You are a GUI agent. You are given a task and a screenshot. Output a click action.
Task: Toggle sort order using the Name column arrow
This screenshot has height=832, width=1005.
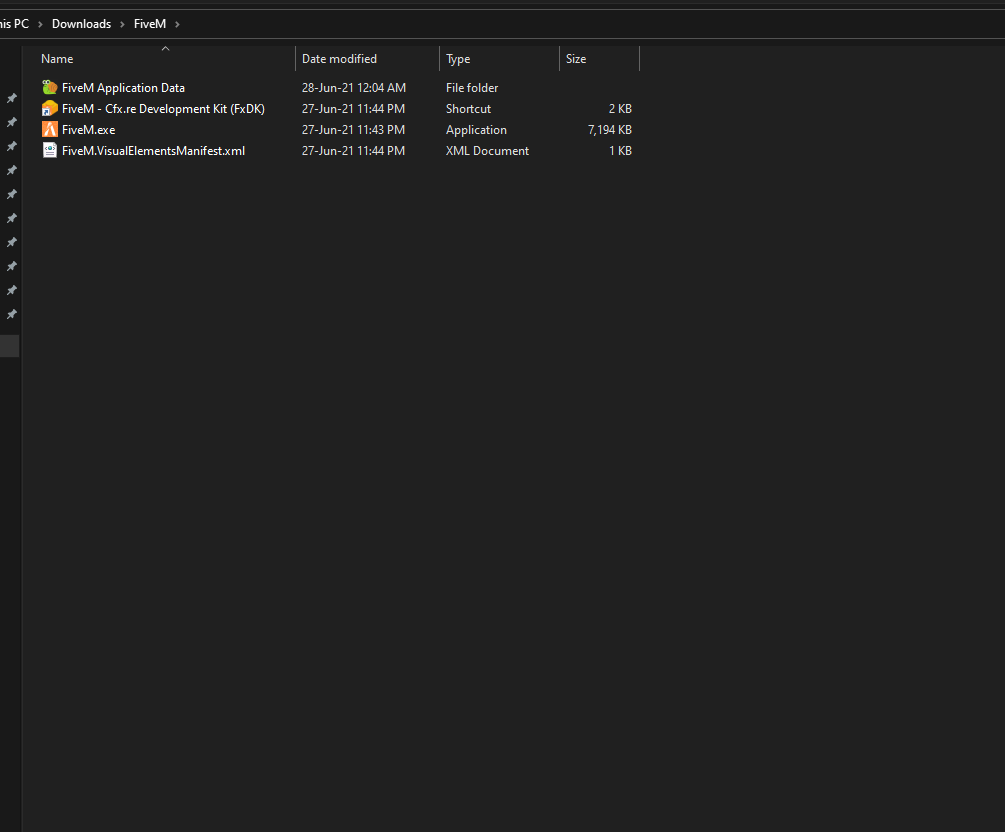click(165, 48)
